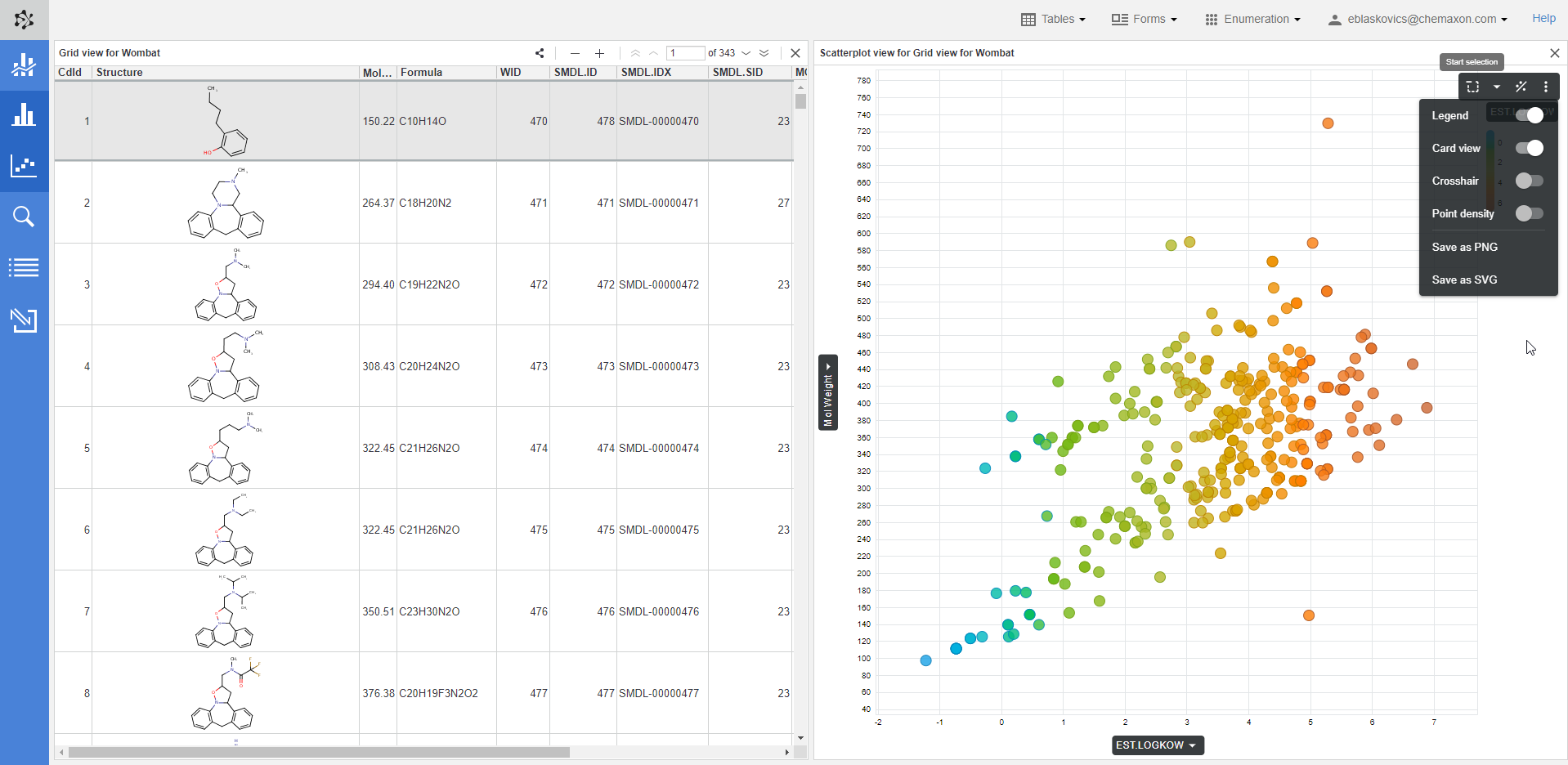Jump to last page with double-chevron down

coord(764,53)
